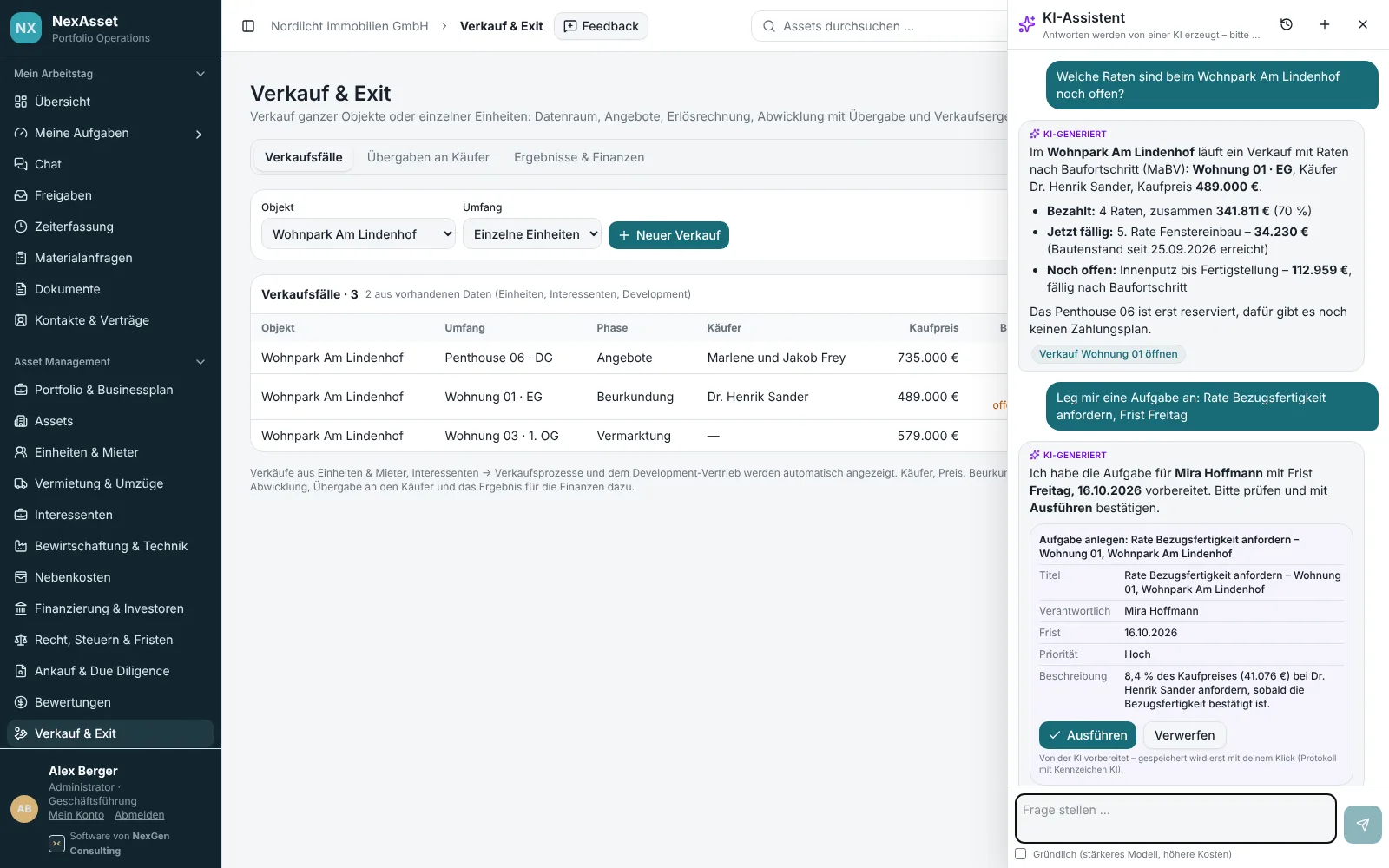Viewport: 1389px width, 868px height.
Task: Open Assets in sidebar
Action: (110, 421)
